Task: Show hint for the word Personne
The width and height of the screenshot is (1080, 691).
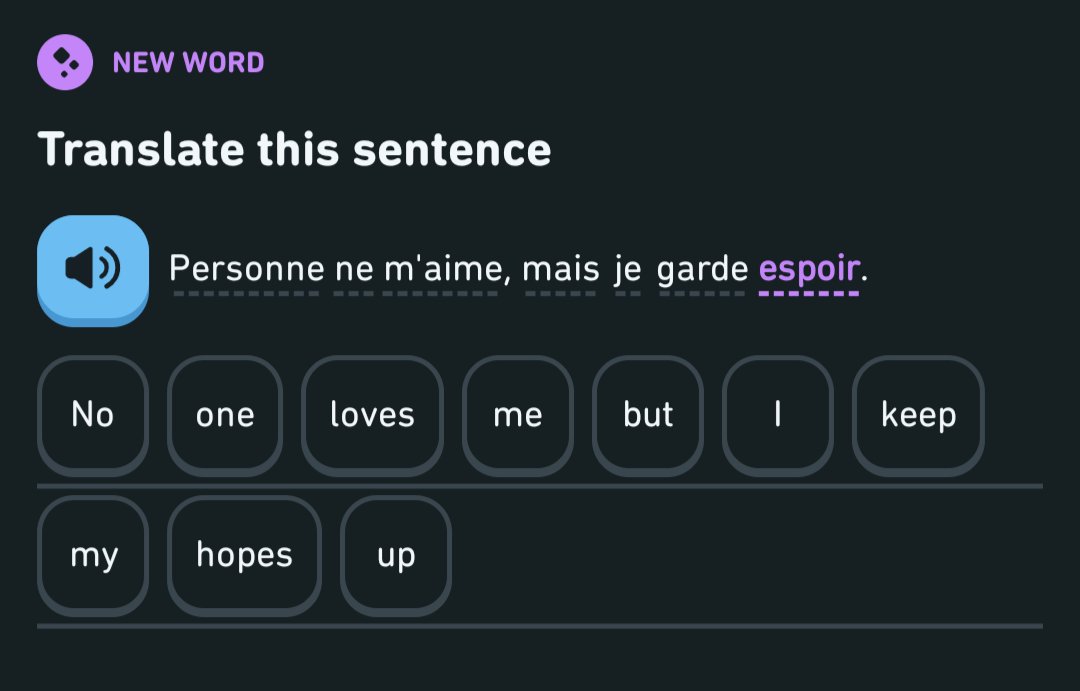Action: click(x=246, y=269)
